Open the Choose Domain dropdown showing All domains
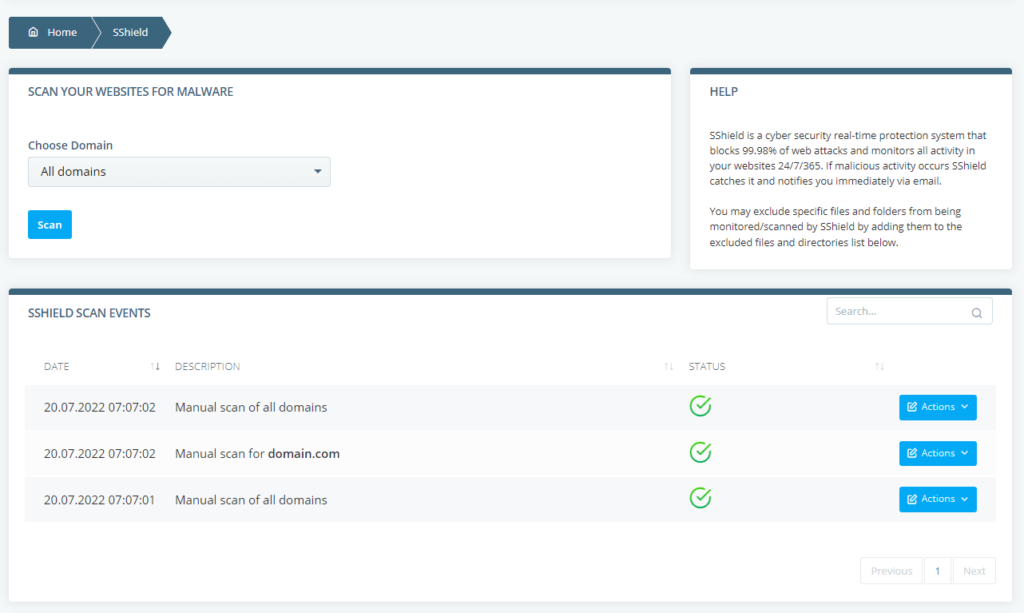The image size is (1024, 613). 179,171
